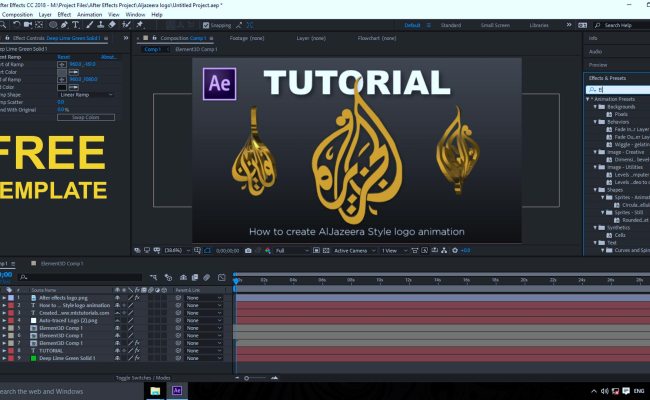Open composition mini-flowchart in timeline
This screenshot has width=650, height=400.
pos(153,277)
